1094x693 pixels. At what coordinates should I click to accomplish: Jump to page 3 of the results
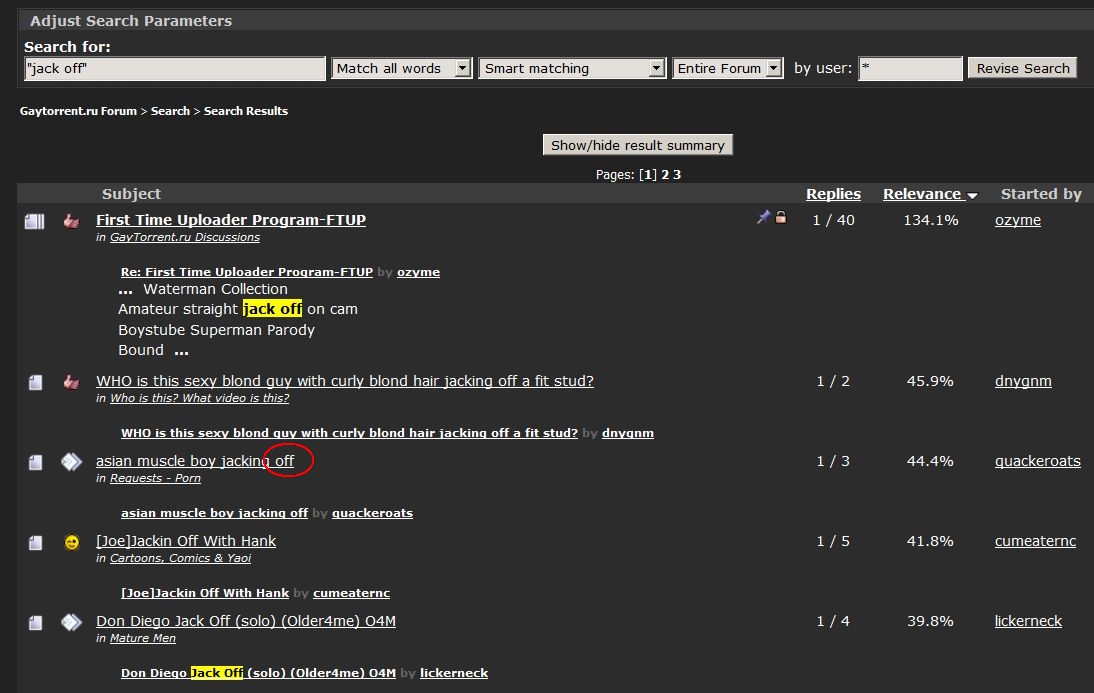(x=677, y=174)
